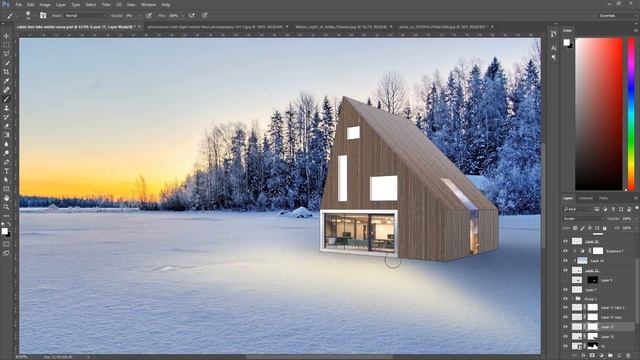640x360 pixels.
Task: Select the Horizontal Type tool
Action: [6, 171]
